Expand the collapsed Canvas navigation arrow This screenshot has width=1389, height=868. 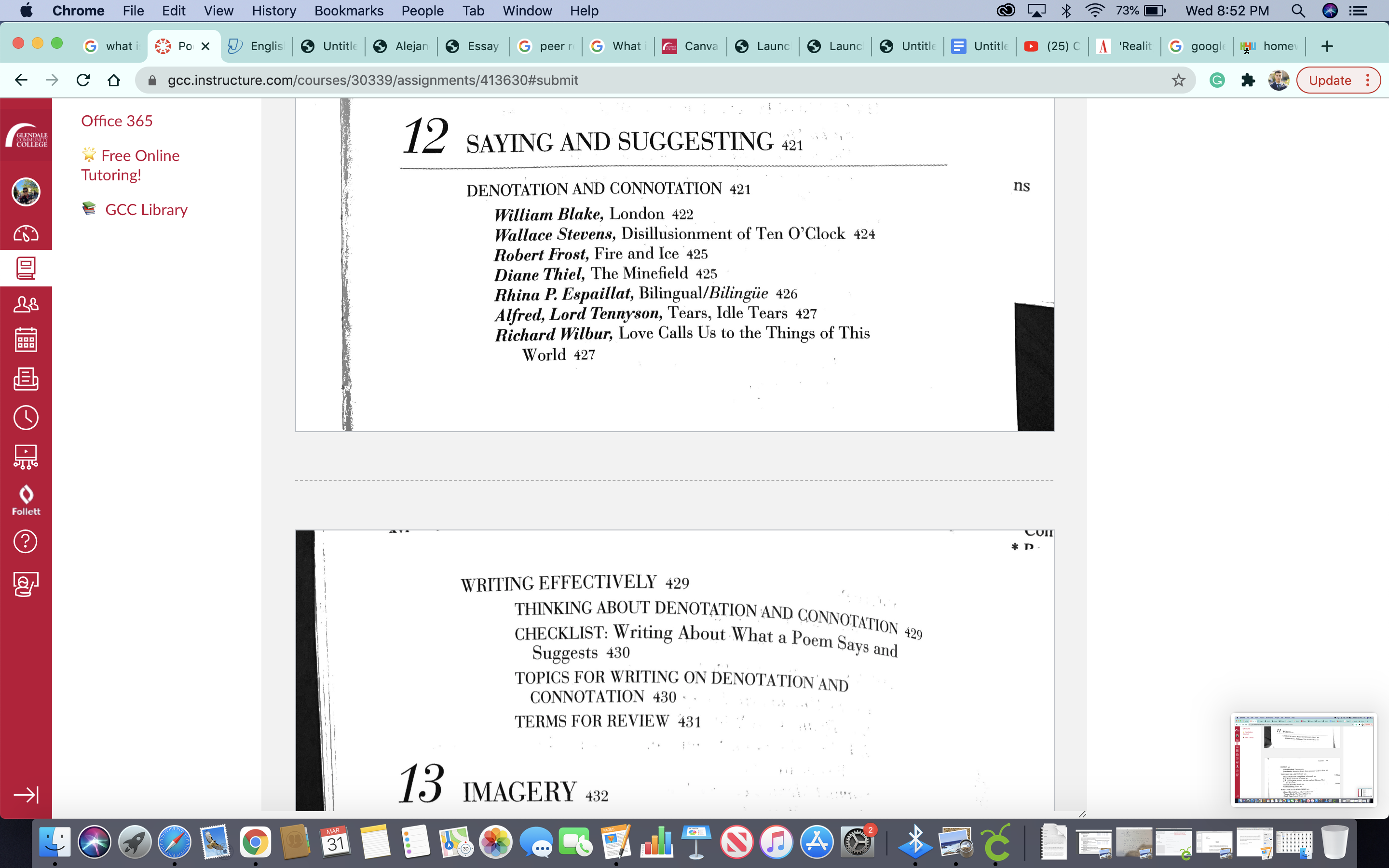pos(26,795)
